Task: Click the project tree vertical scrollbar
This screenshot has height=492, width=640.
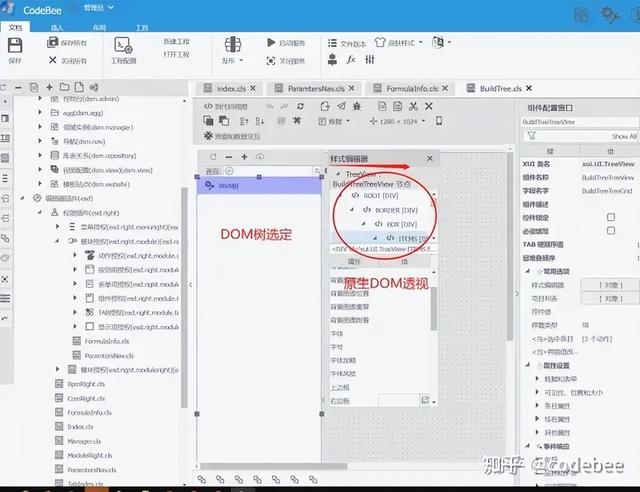Action: (184, 297)
